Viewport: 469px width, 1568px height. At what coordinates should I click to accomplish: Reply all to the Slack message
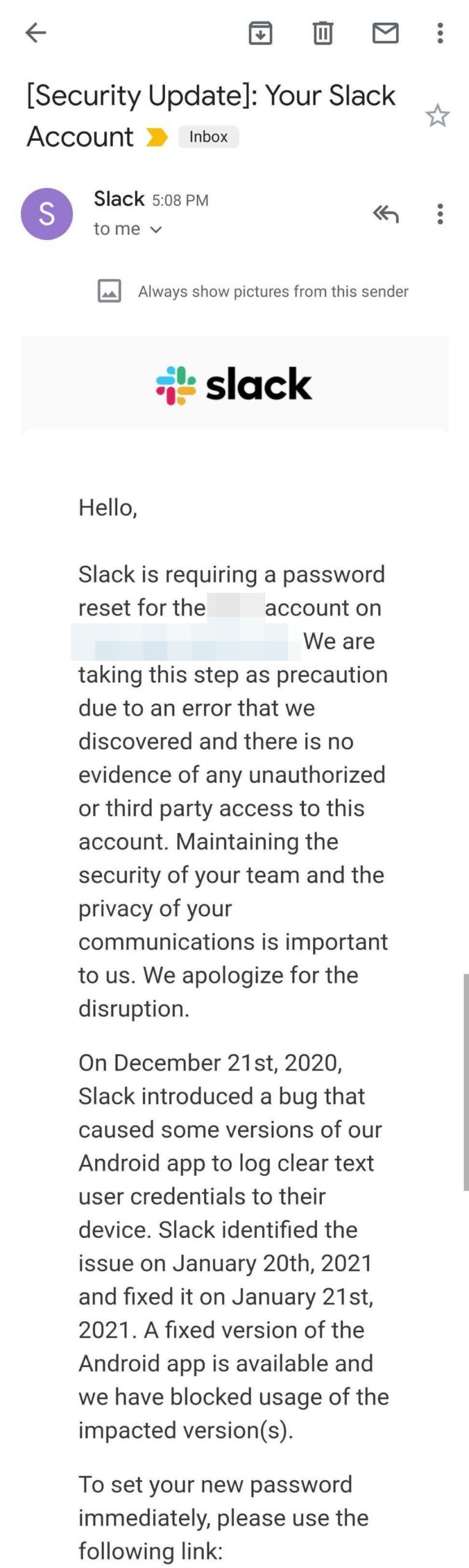coord(387,214)
